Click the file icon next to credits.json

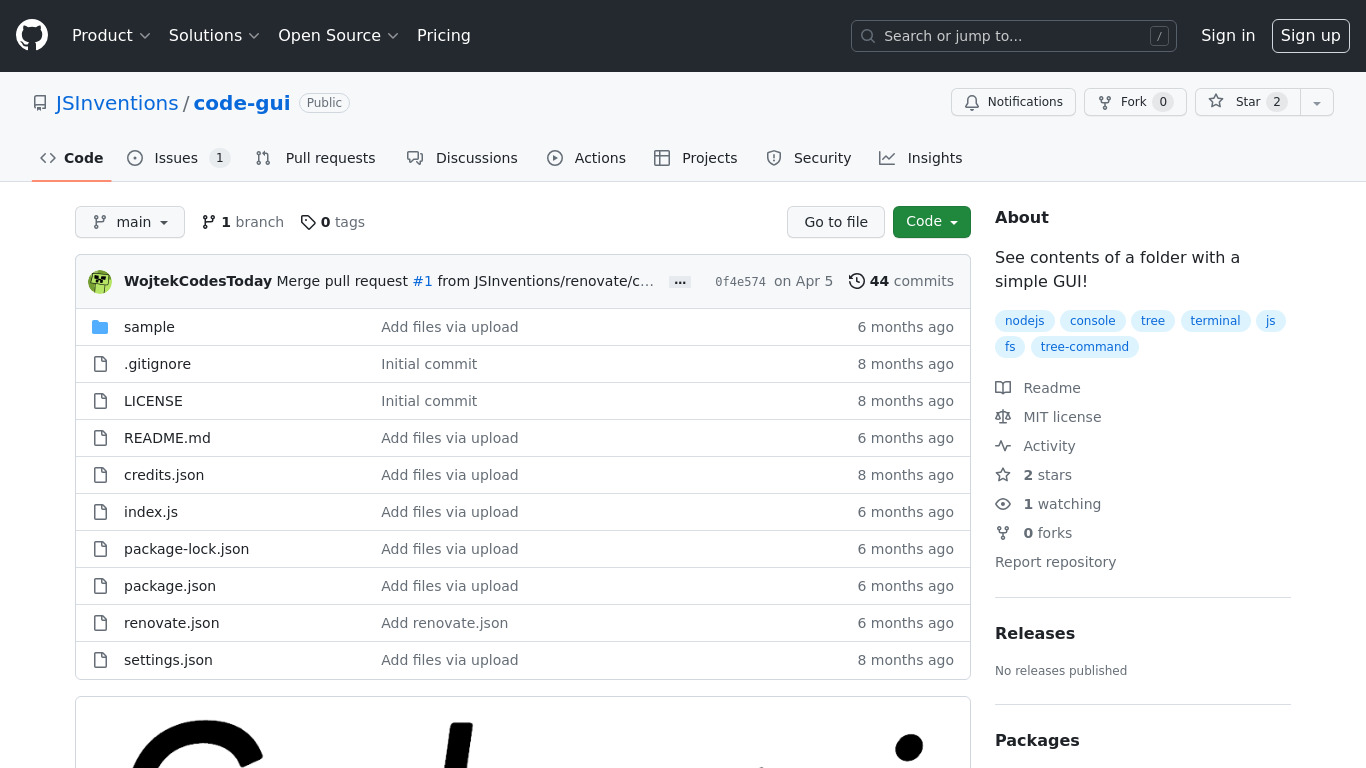coord(100,475)
